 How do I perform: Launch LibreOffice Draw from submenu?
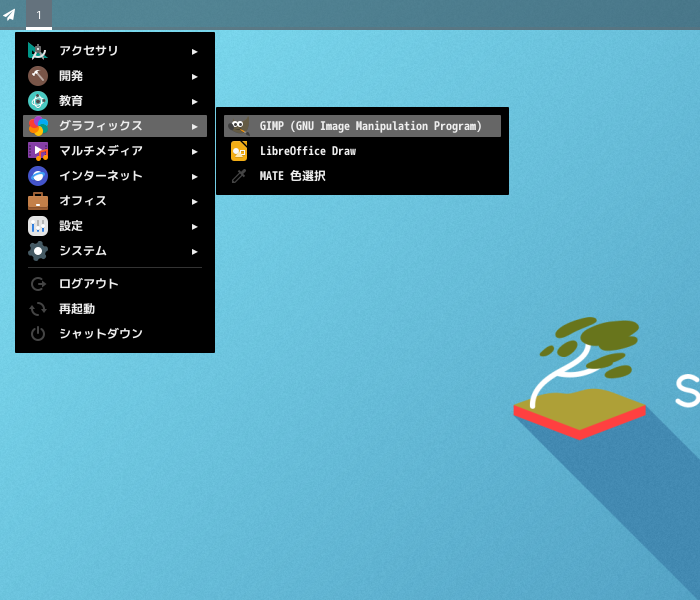362,151
